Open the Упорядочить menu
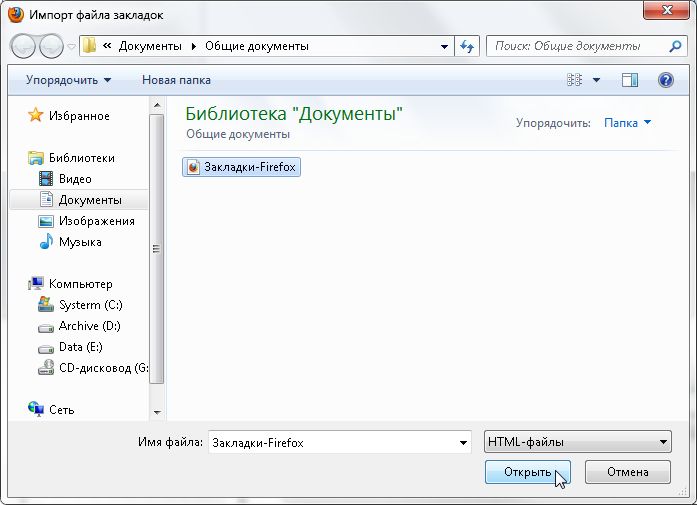 (x=68, y=80)
